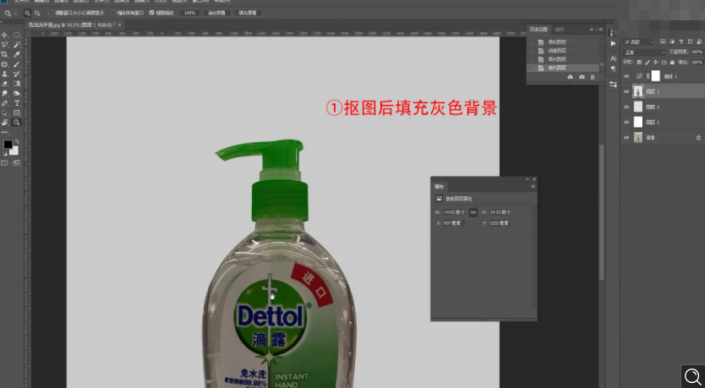Viewport: 705px width, 388px height.
Task: Toggle lock image pixels brush icon
Action: tap(647, 62)
